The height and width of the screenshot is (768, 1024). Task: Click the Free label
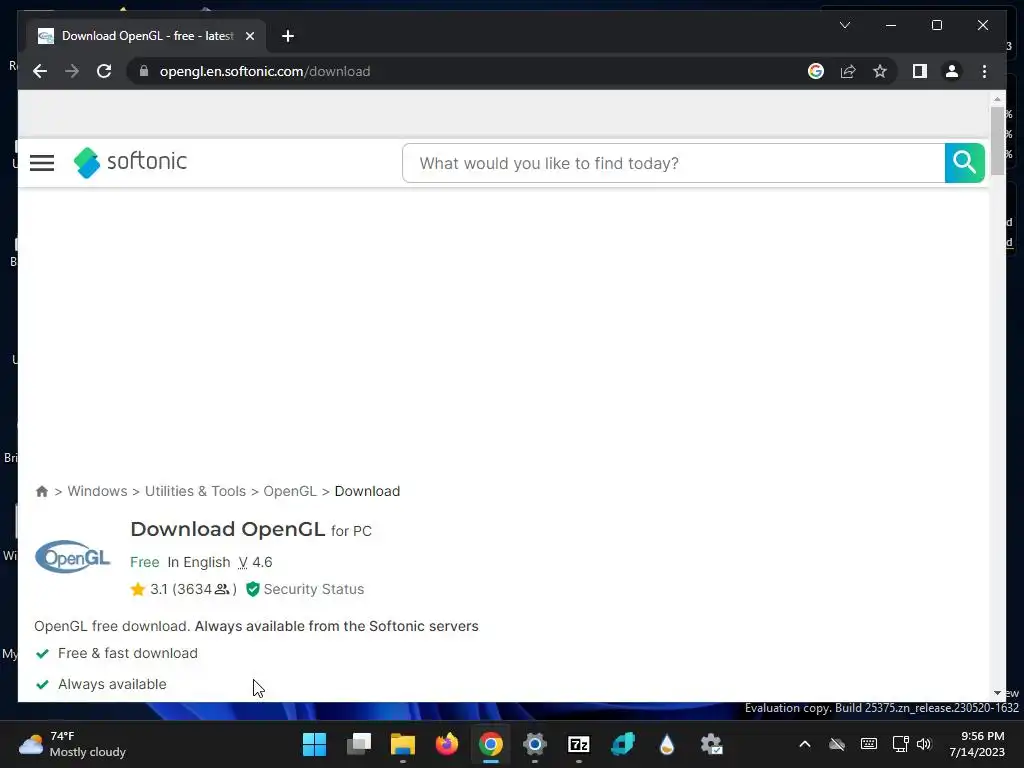[144, 562]
